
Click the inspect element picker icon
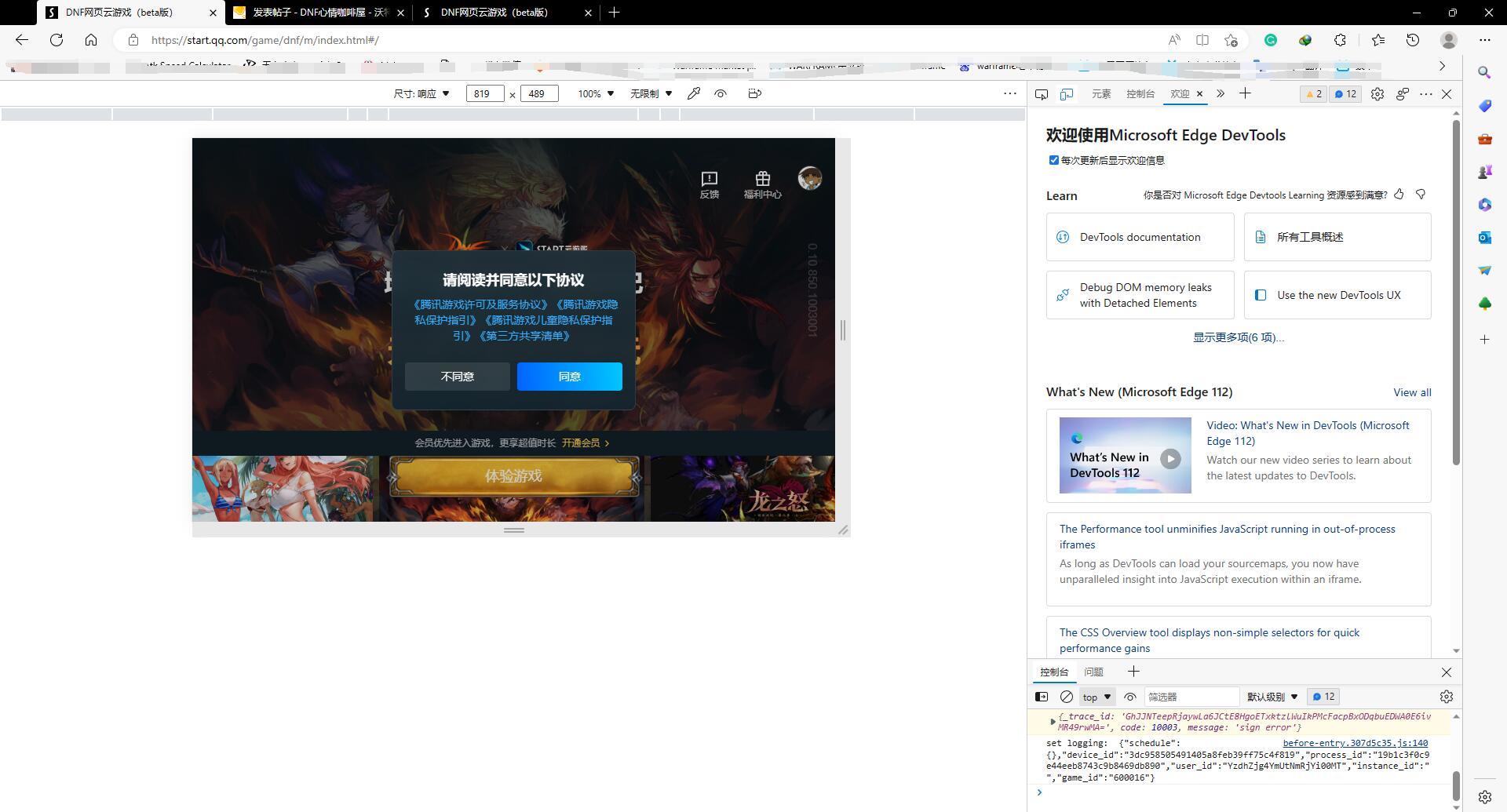click(1042, 94)
